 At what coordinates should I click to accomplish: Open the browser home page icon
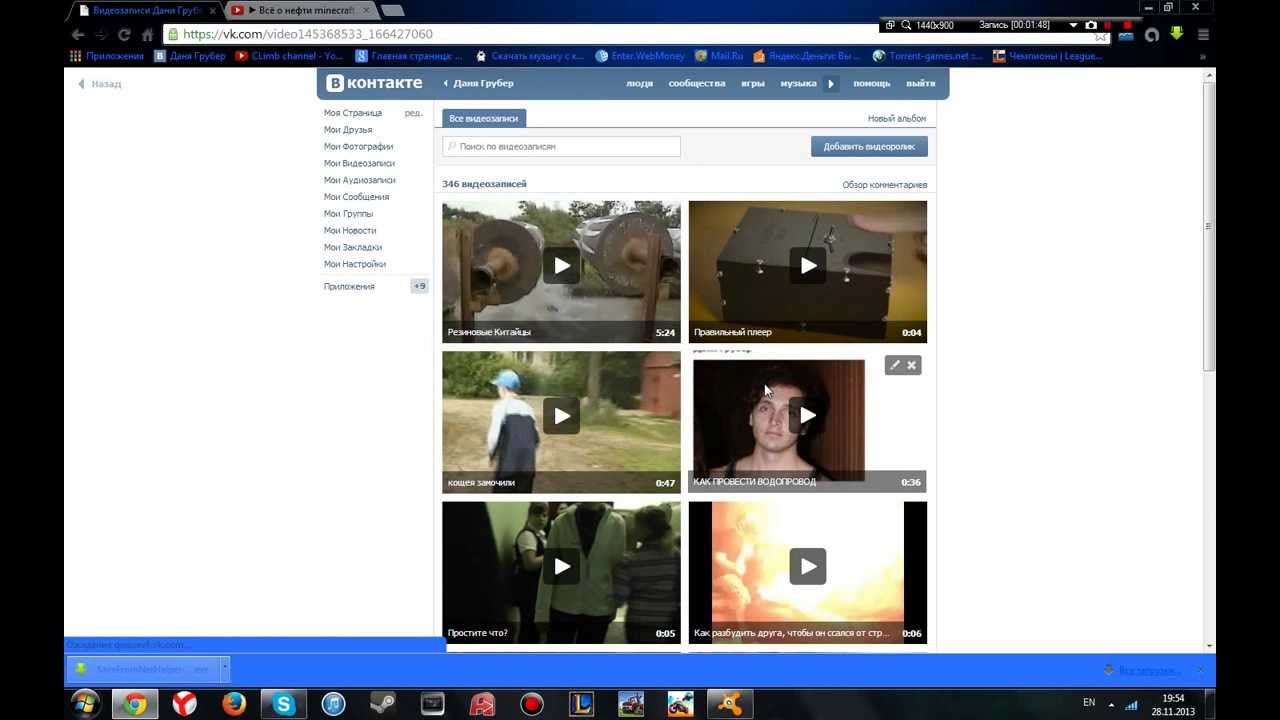pos(147,34)
